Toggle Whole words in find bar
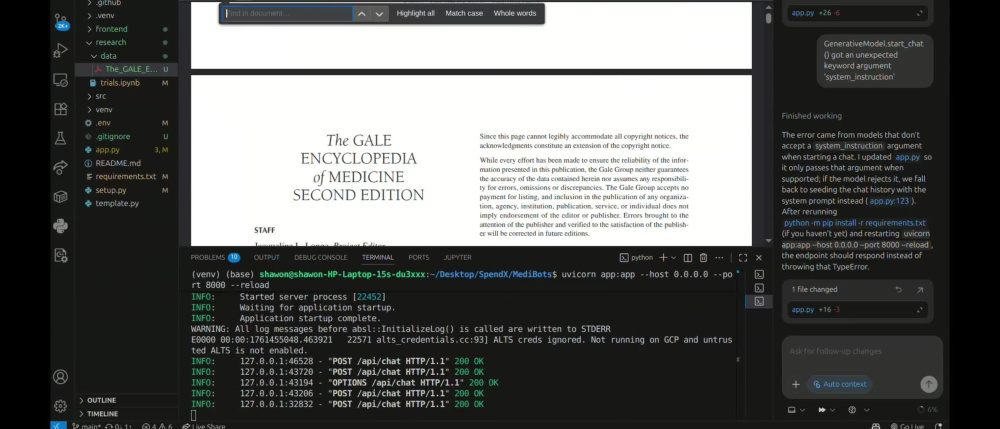Image resolution: width=1000 pixels, height=429 pixels. click(515, 13)
